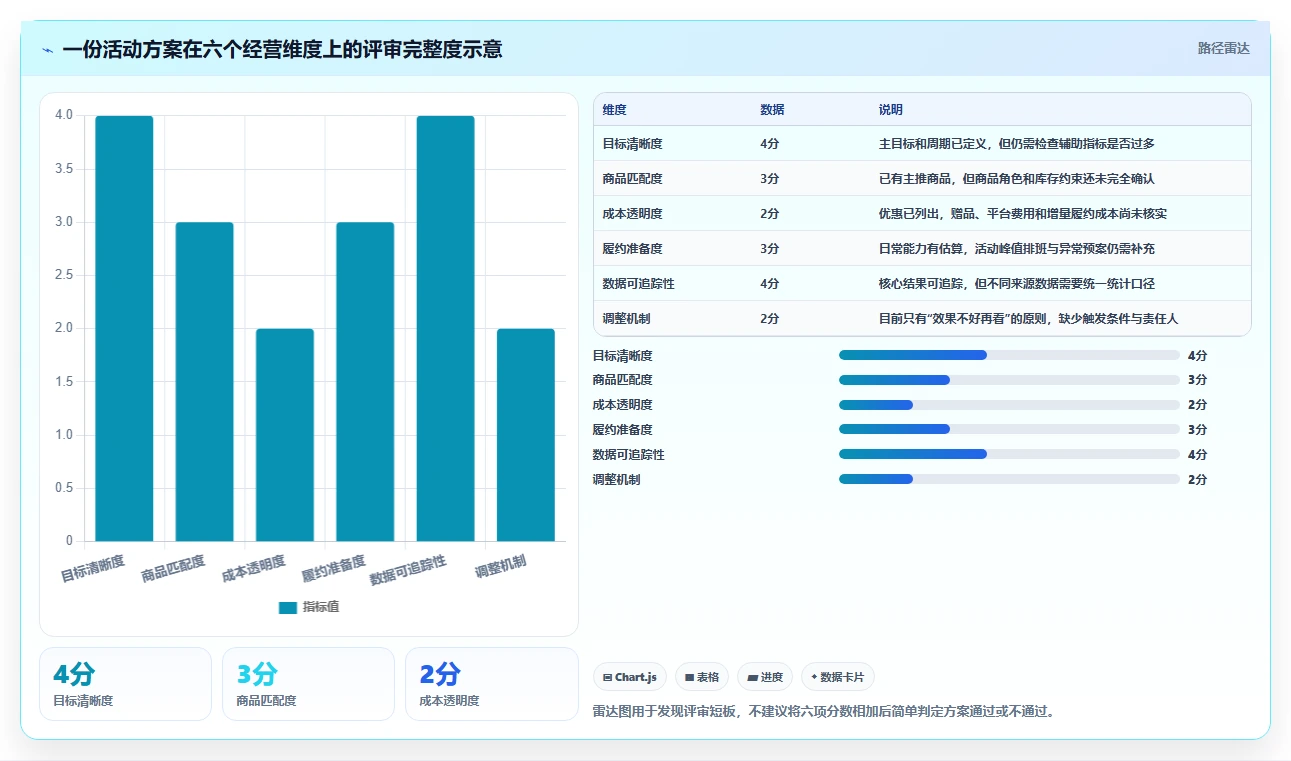This screenshot has width=1291, height=761.
Task: Click the 目标清晰度 bar in chart
Action: pyautogui.click(x=124, y=328)
